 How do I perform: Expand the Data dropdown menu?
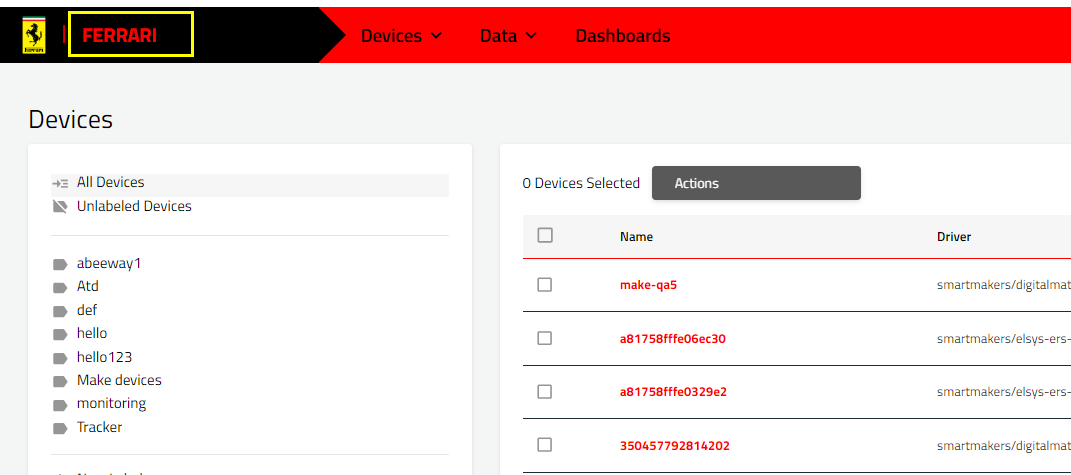pos(508,36)
